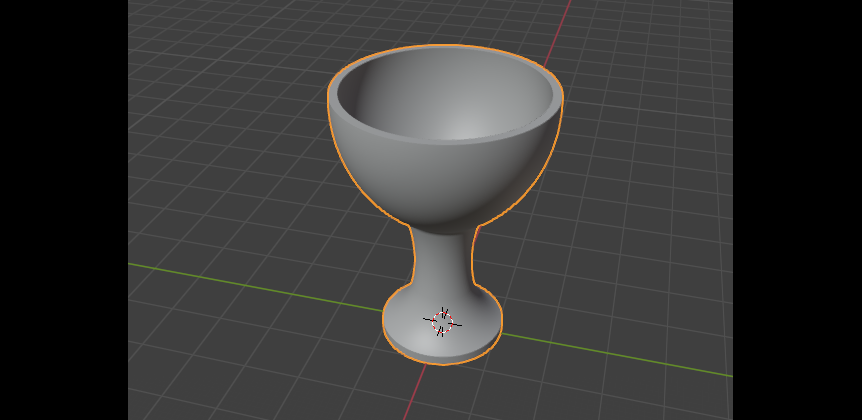Deselect by clicking empty grid left of goblet
The height and width of the screenshot is (420, 862).
(x=231, y=165)
